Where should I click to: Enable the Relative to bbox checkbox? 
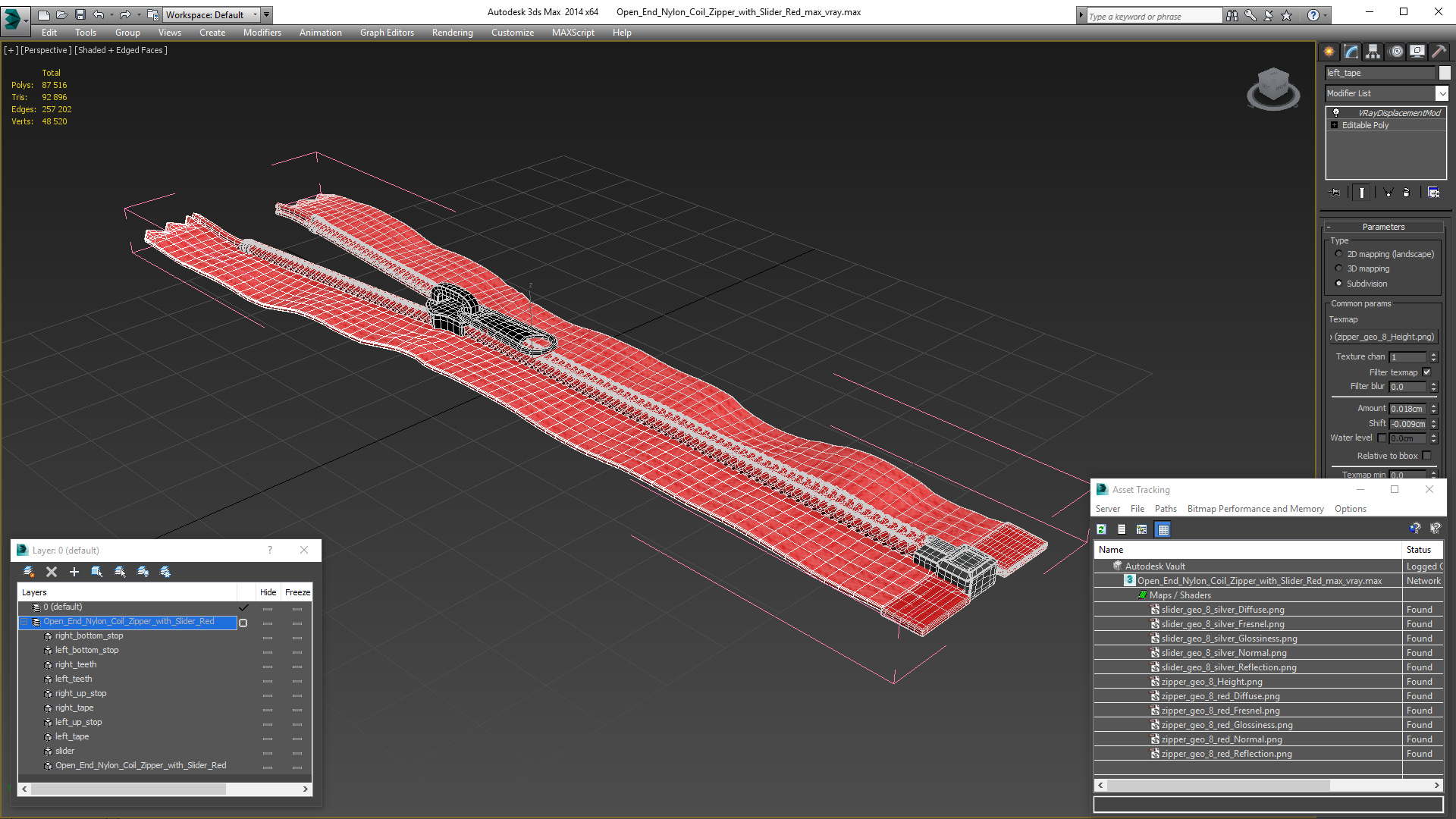pos(1426,456)
